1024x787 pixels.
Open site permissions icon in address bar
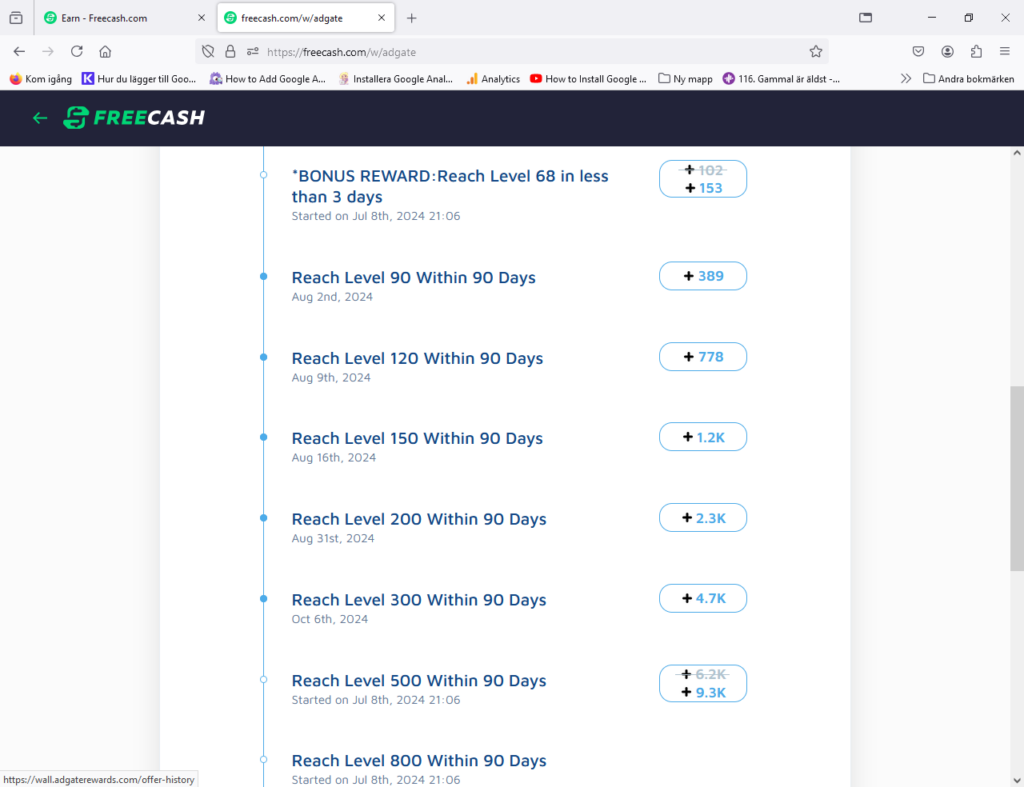[253, 52]
